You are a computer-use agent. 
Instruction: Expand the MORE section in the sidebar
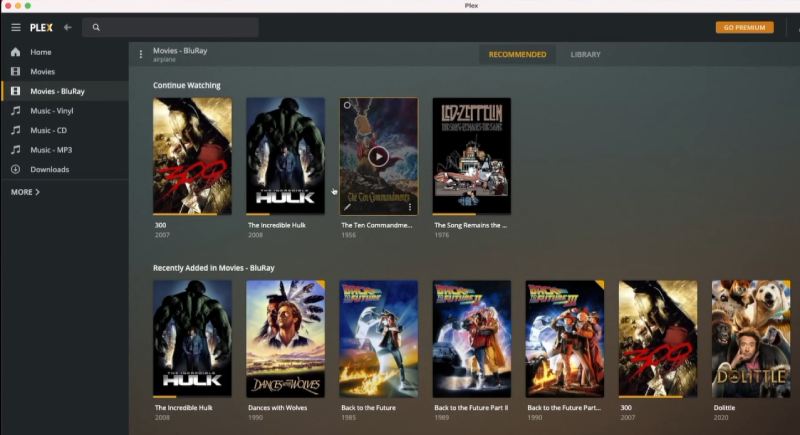pos(25,192)
